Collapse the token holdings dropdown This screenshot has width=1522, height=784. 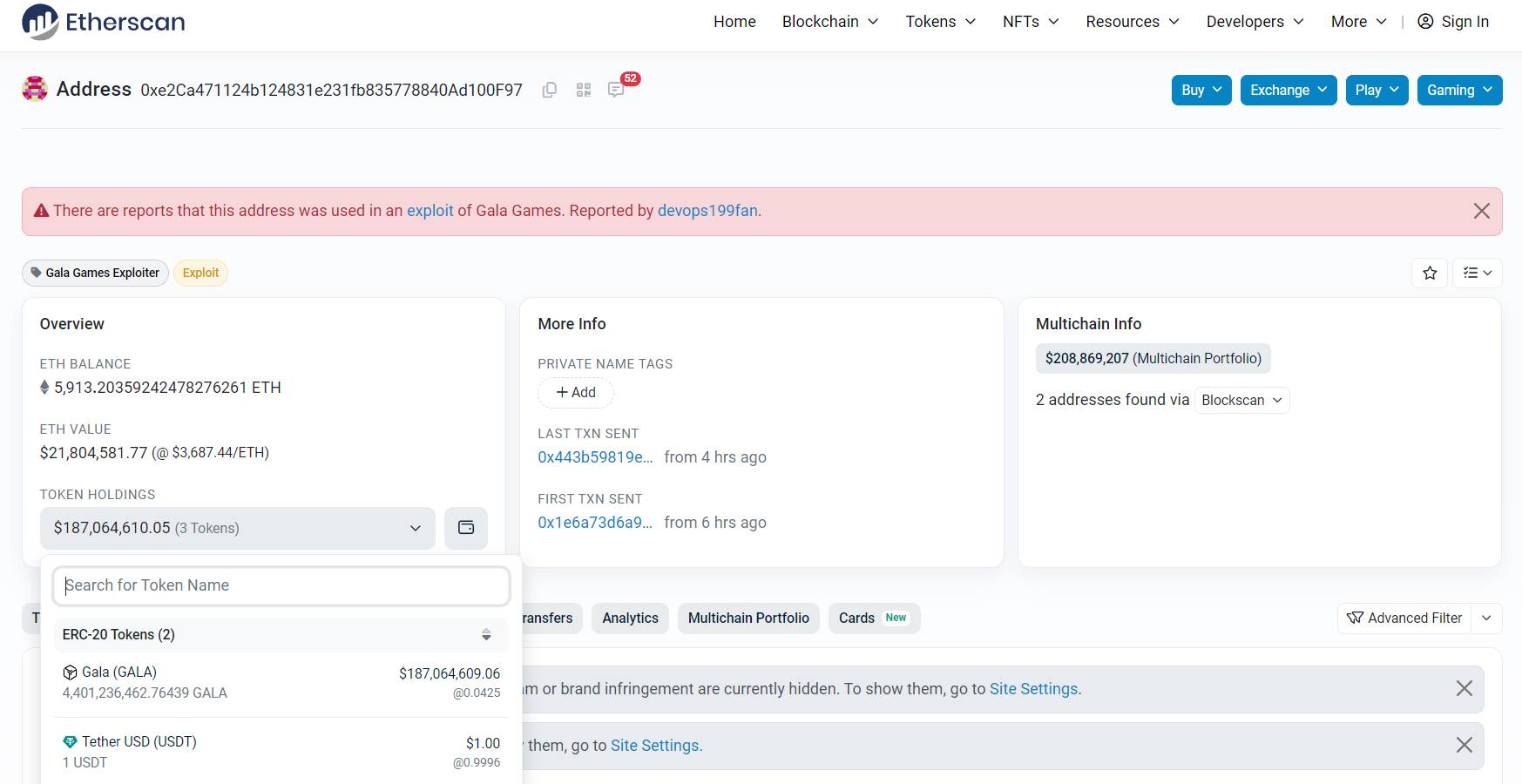click(237, 528)
